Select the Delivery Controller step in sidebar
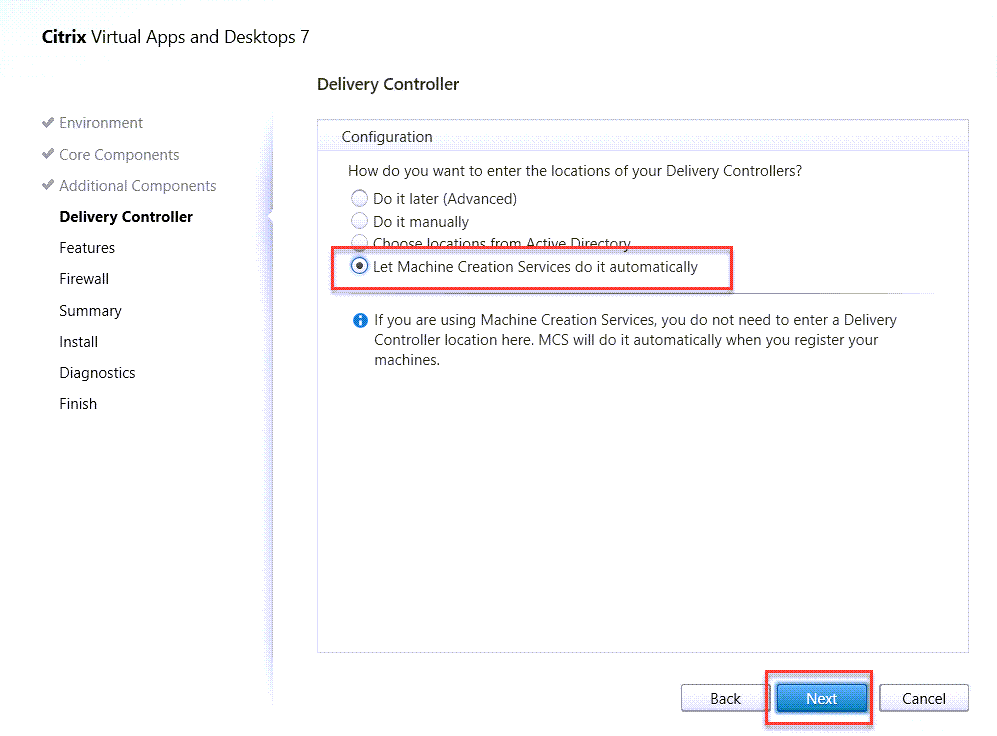 126,217
